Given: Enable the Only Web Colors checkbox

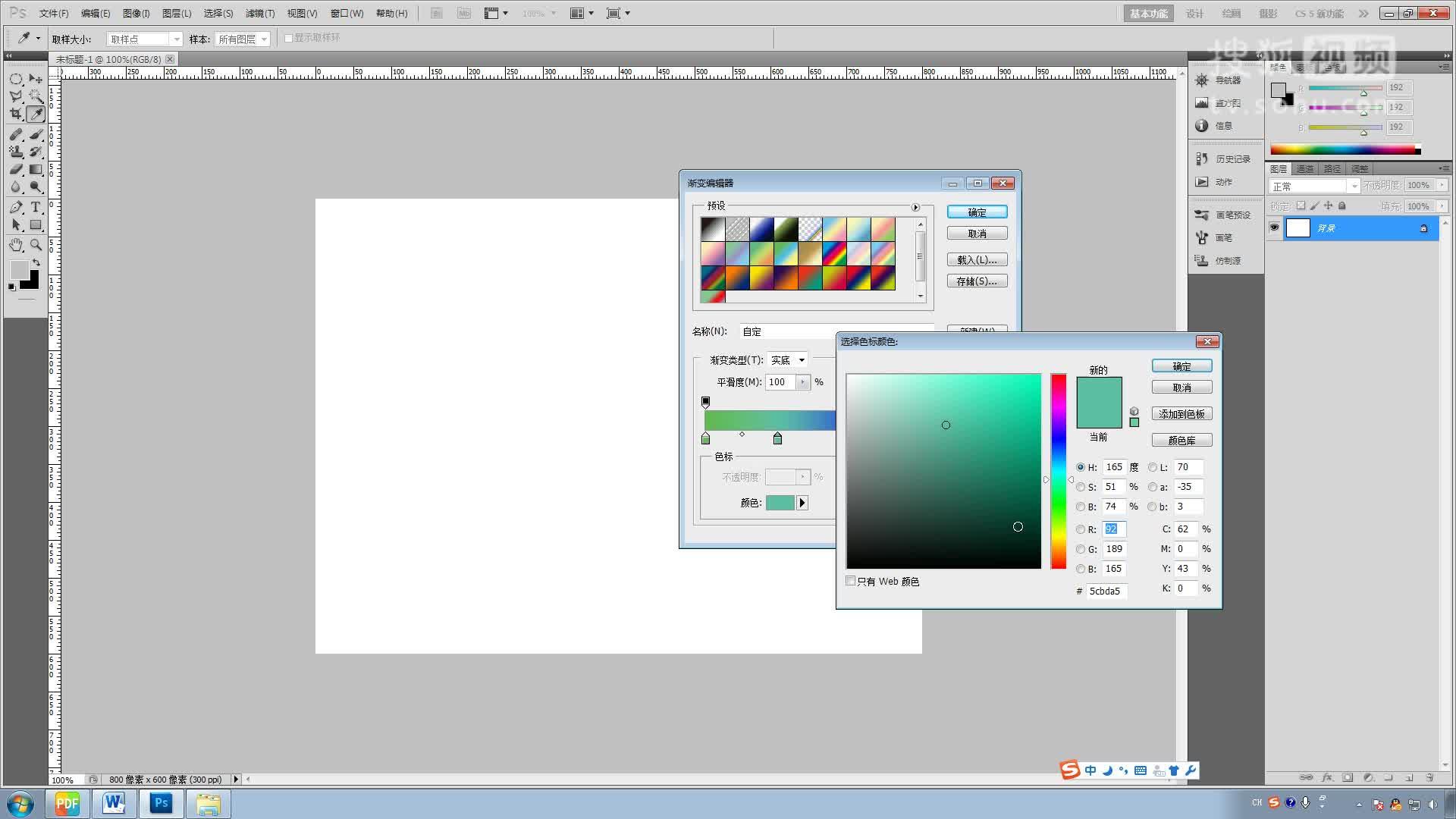Looking at the screenshot, I should [x=851, y=581].
